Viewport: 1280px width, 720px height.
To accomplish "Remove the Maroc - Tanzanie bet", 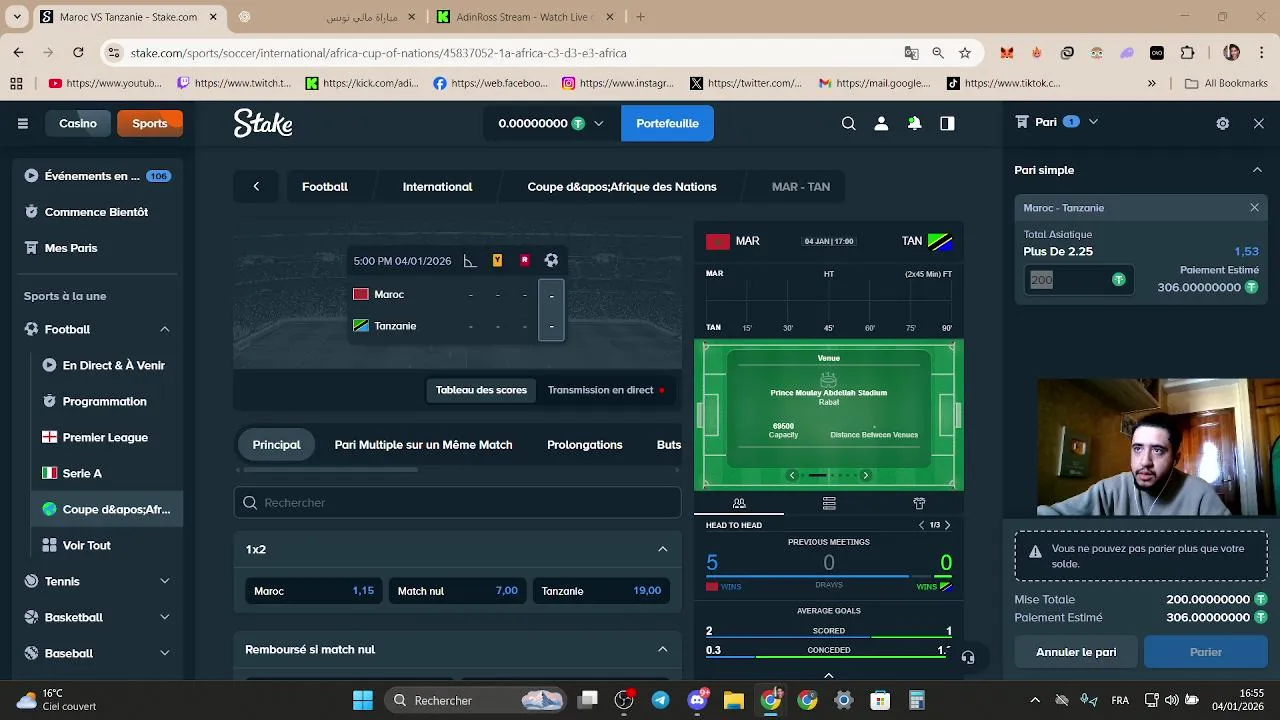I will pos(1254,208).
